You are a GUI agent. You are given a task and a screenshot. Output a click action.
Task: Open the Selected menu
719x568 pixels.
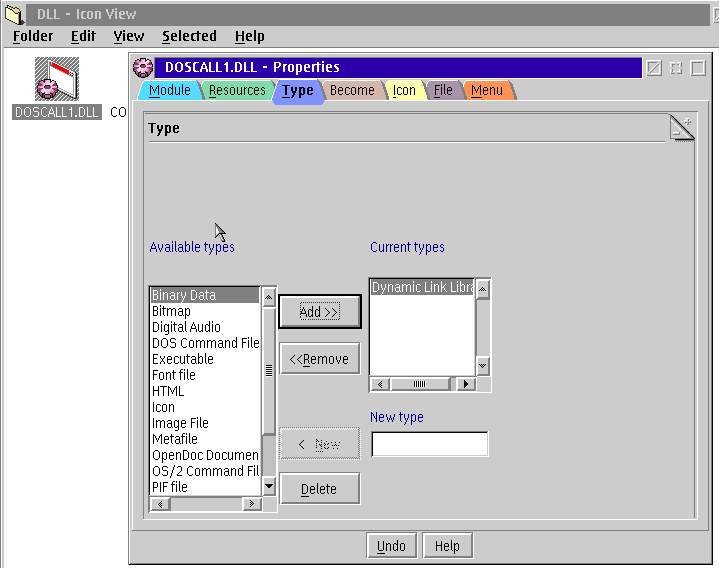click(x=189, y=36)
